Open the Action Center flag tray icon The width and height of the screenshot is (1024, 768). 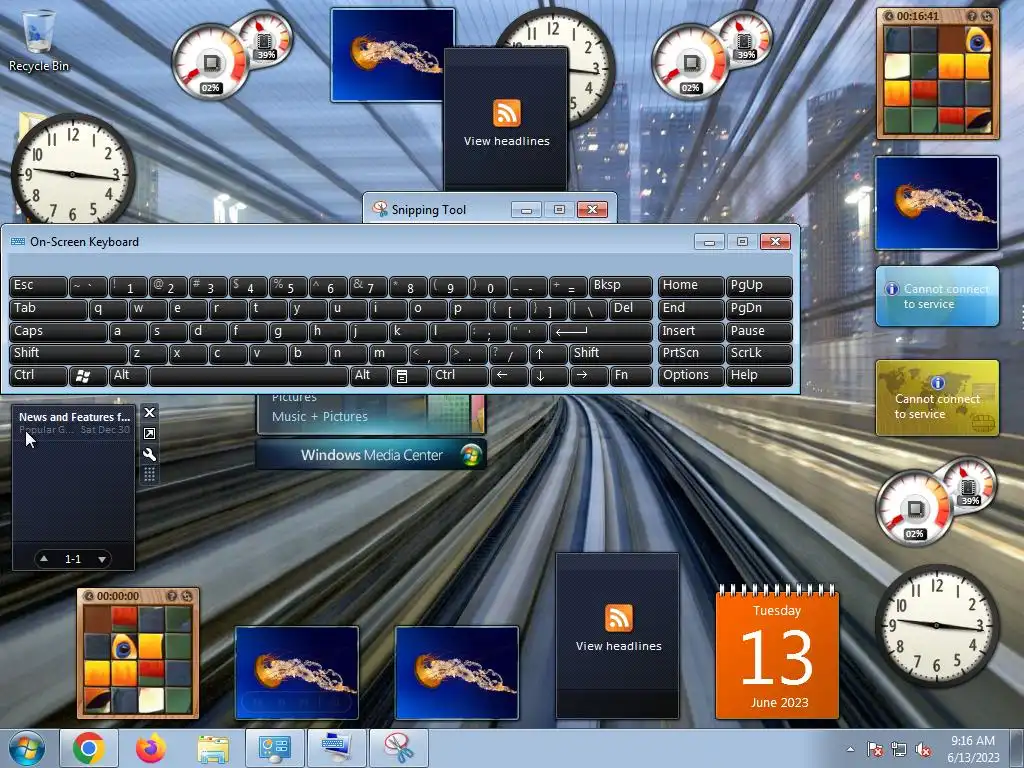pyautogui.click(x=874, y=749)
